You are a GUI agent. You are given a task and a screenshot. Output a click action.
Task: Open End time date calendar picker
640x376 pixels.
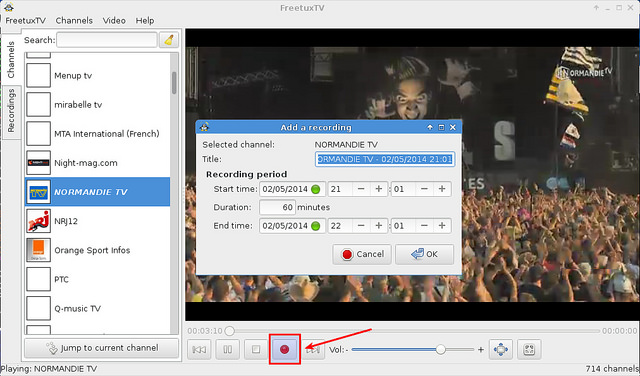coord(316,226)
